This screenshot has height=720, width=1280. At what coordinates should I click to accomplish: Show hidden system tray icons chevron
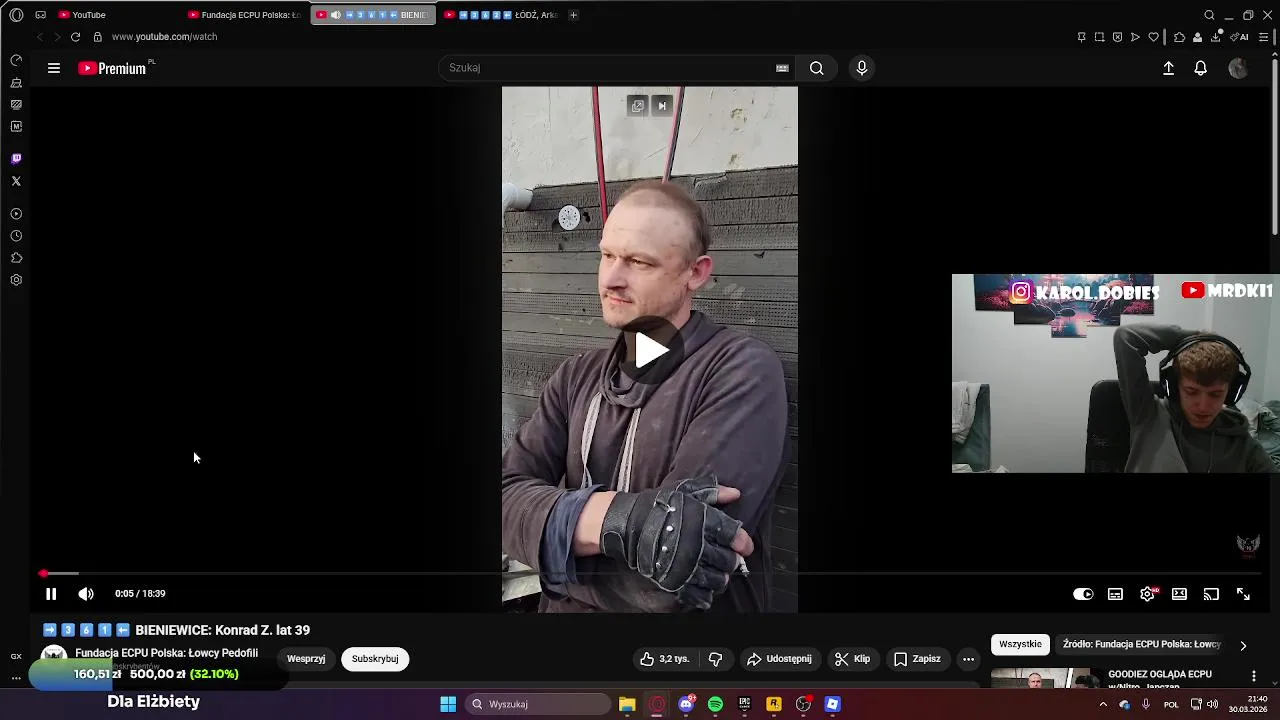1103,704
